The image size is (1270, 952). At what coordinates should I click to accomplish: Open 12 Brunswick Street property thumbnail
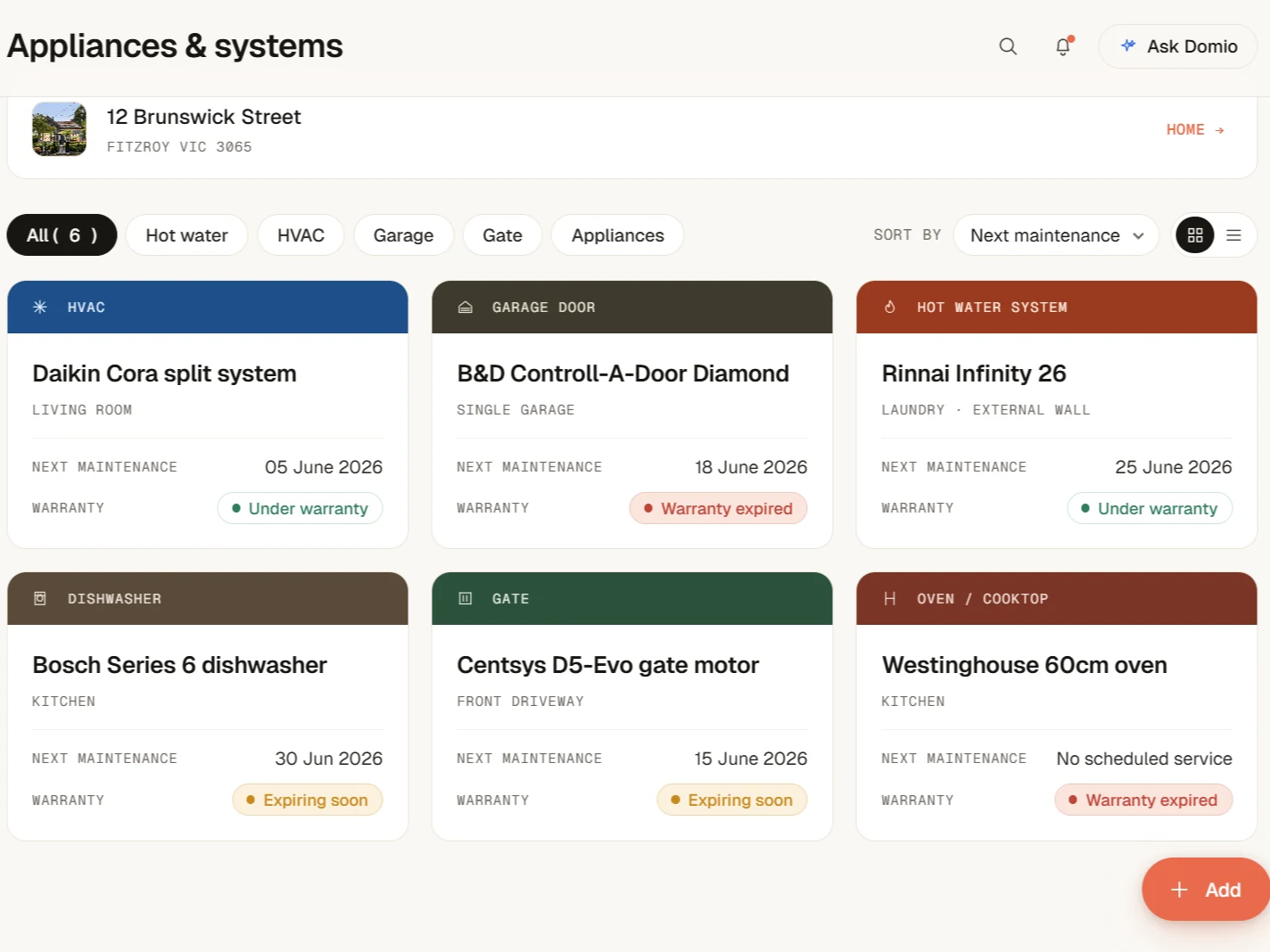pos(60,129)
